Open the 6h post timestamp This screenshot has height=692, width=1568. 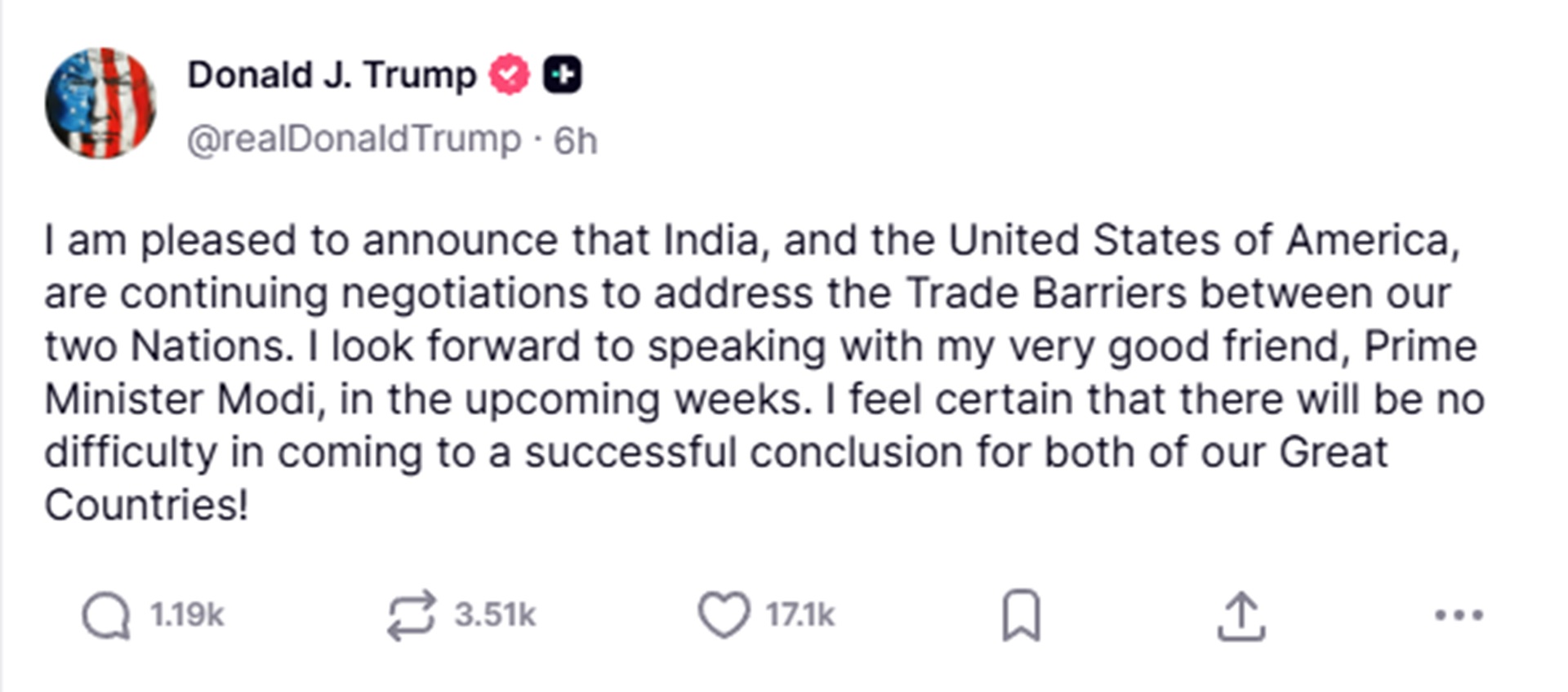[576, 141]
